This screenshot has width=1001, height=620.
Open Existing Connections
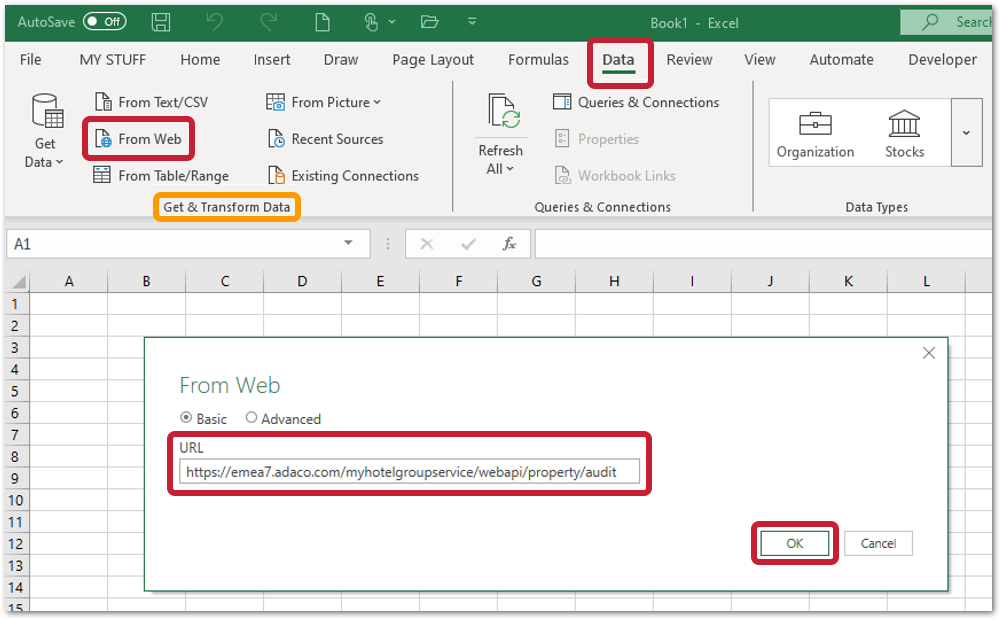coord(343,176)
